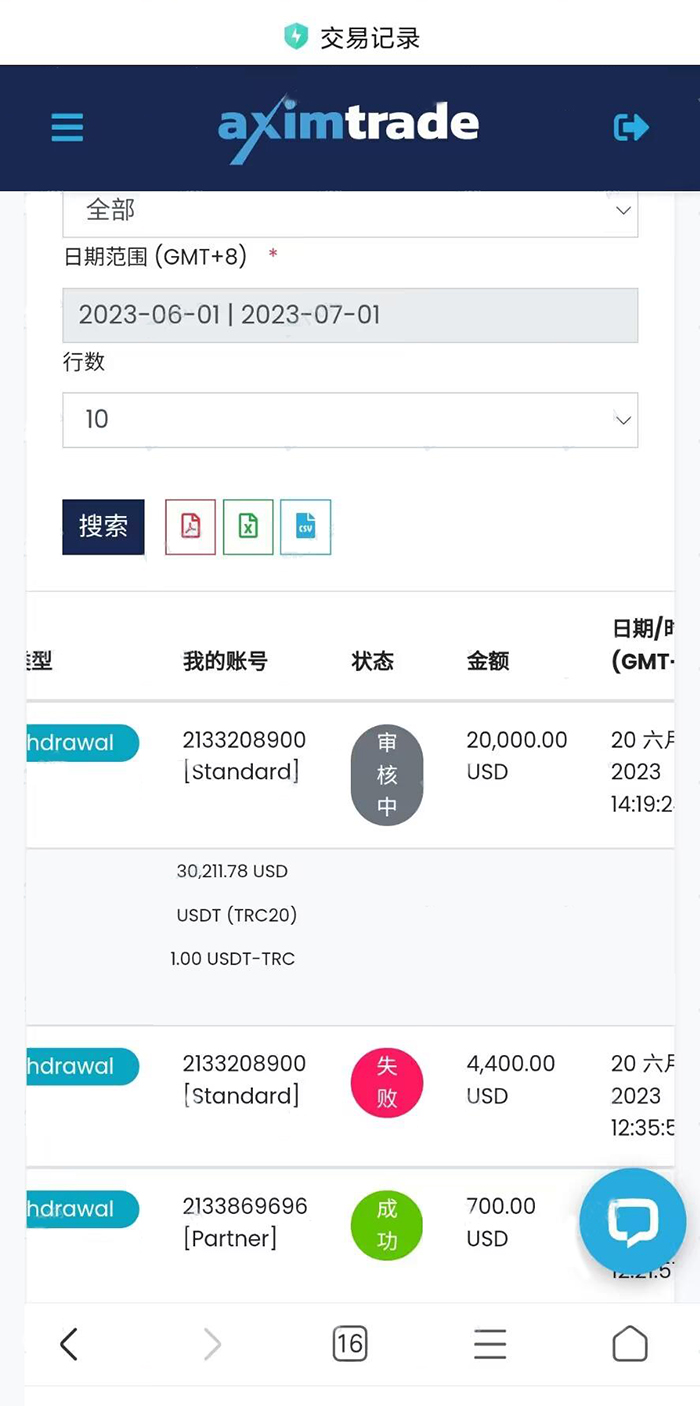Expand the 全部 type dropdown
The height and width of the screenshot is (1406, 700).
tap(350, 210)
